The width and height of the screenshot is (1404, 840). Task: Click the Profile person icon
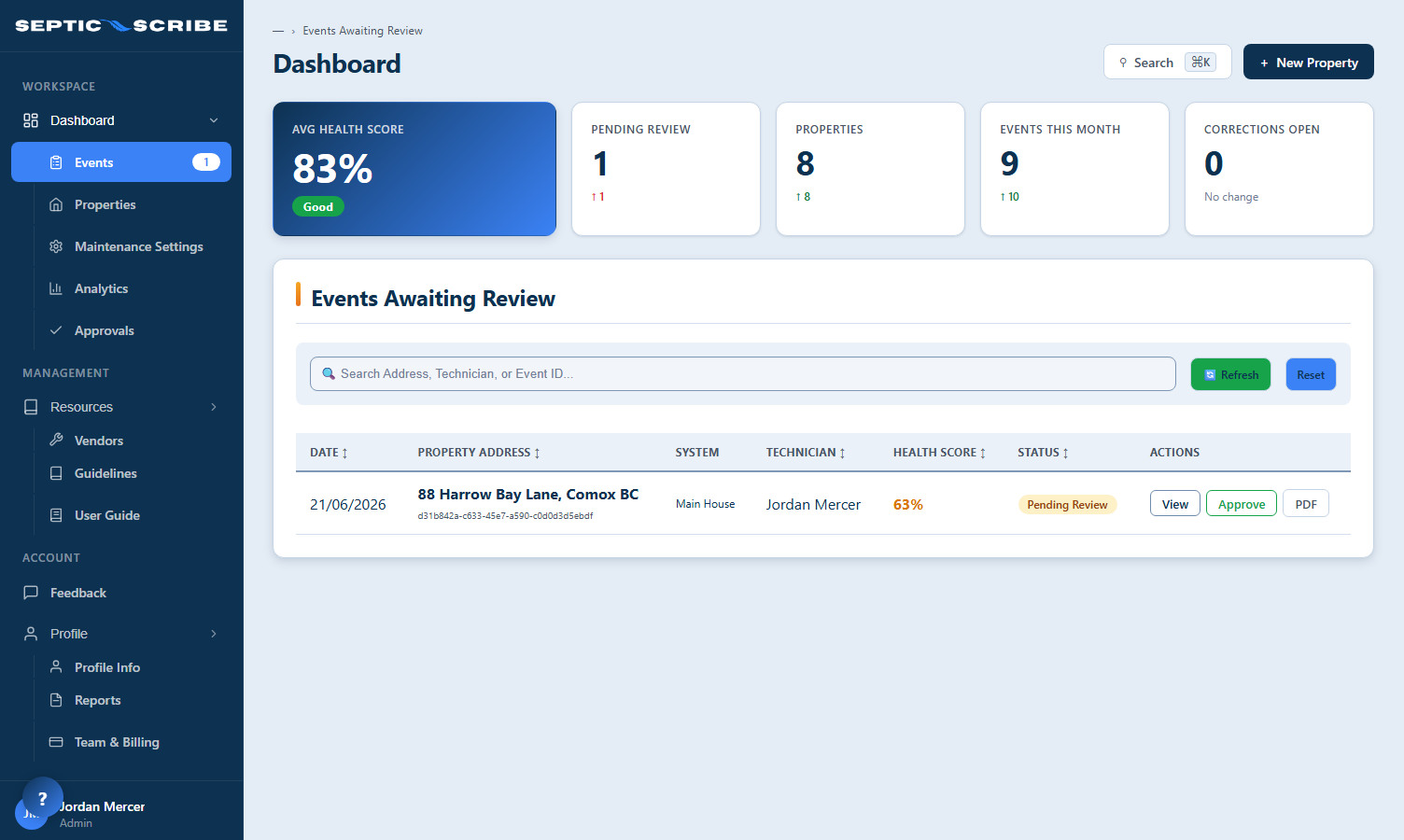click(31, 634)
